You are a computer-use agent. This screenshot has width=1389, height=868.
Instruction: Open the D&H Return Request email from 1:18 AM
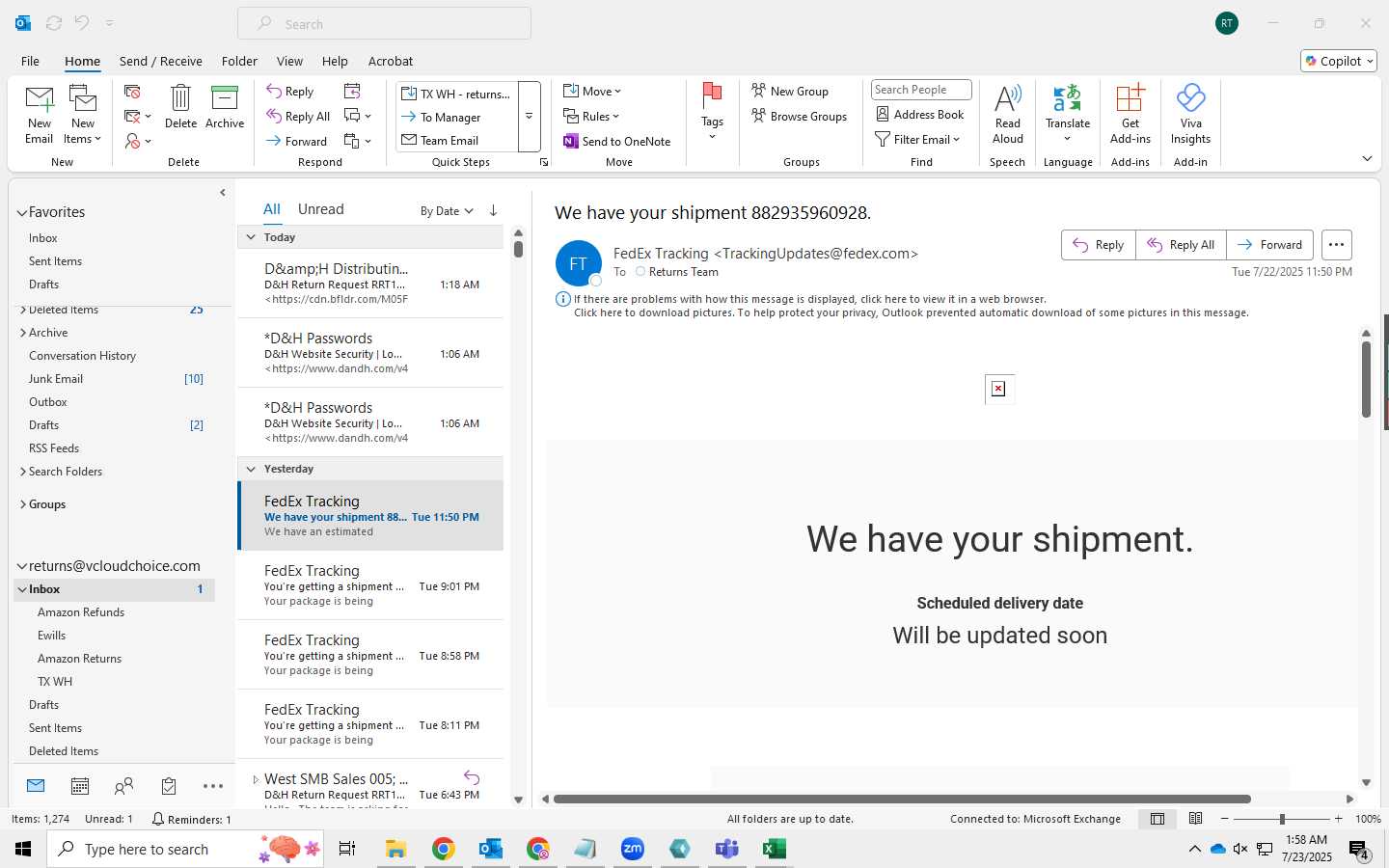tap(370, 284)
